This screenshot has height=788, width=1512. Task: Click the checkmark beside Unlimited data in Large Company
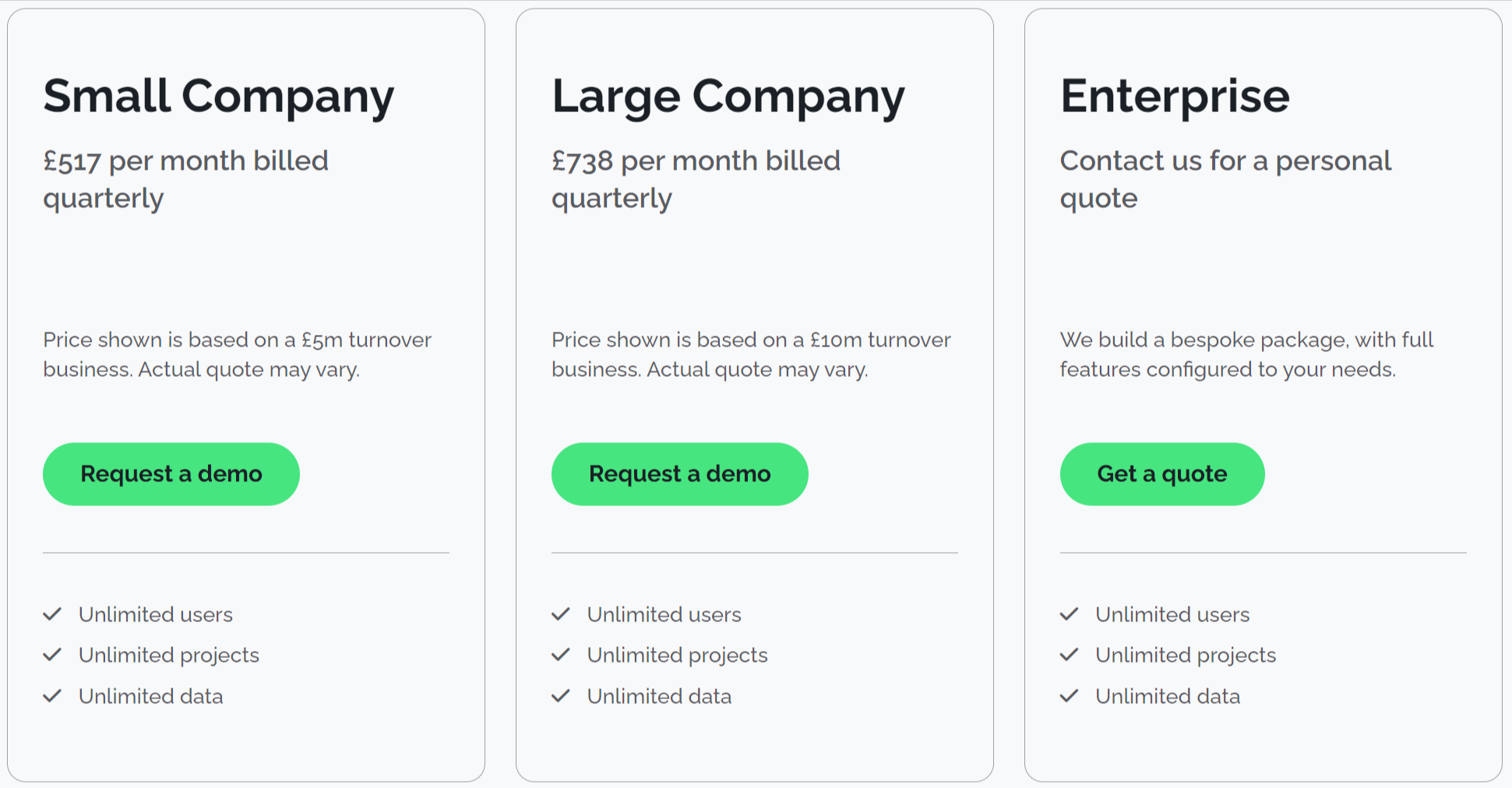pyautogui.click(x=561, y=696)
